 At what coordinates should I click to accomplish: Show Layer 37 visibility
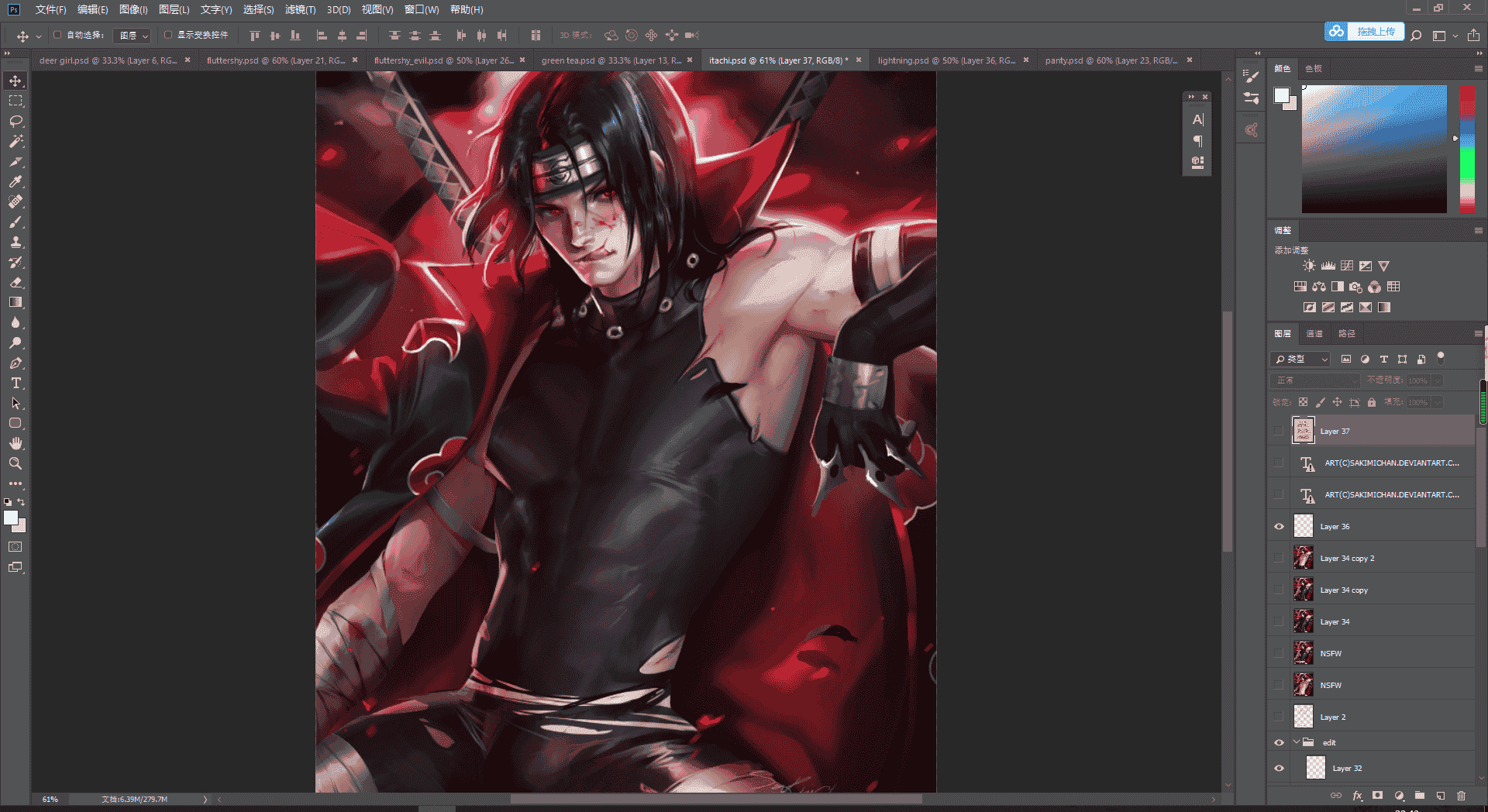click(1279, 431)
